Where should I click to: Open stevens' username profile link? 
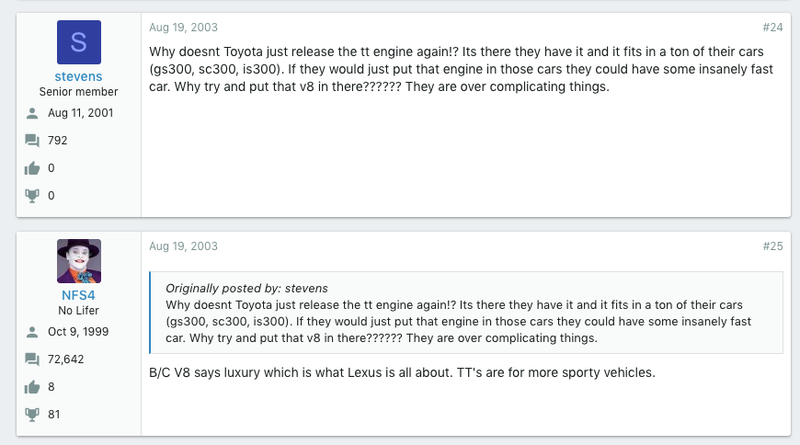click(x=79, y=77)
